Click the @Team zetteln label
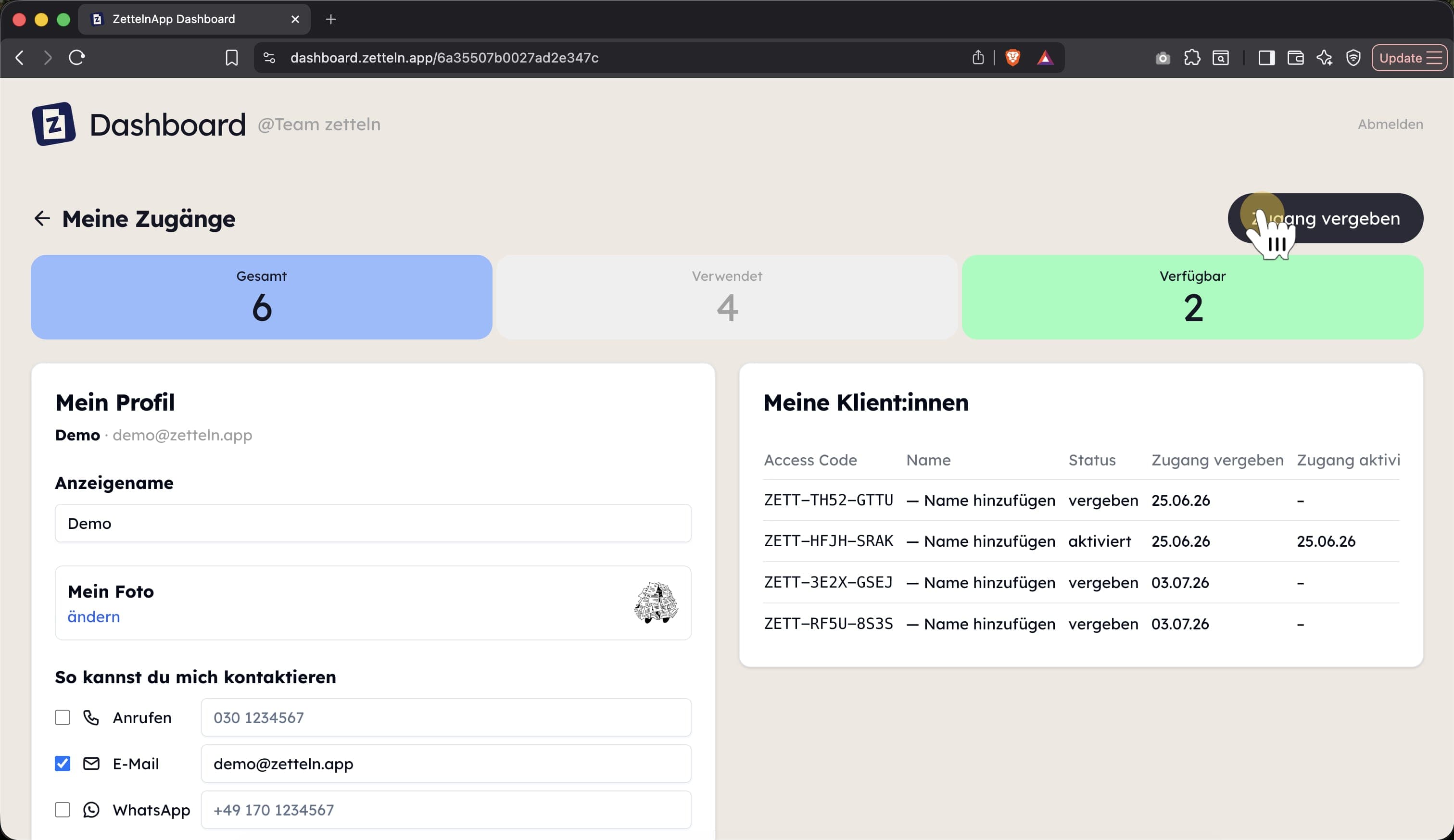1454x840 pixels. click(x=319, y=124)
